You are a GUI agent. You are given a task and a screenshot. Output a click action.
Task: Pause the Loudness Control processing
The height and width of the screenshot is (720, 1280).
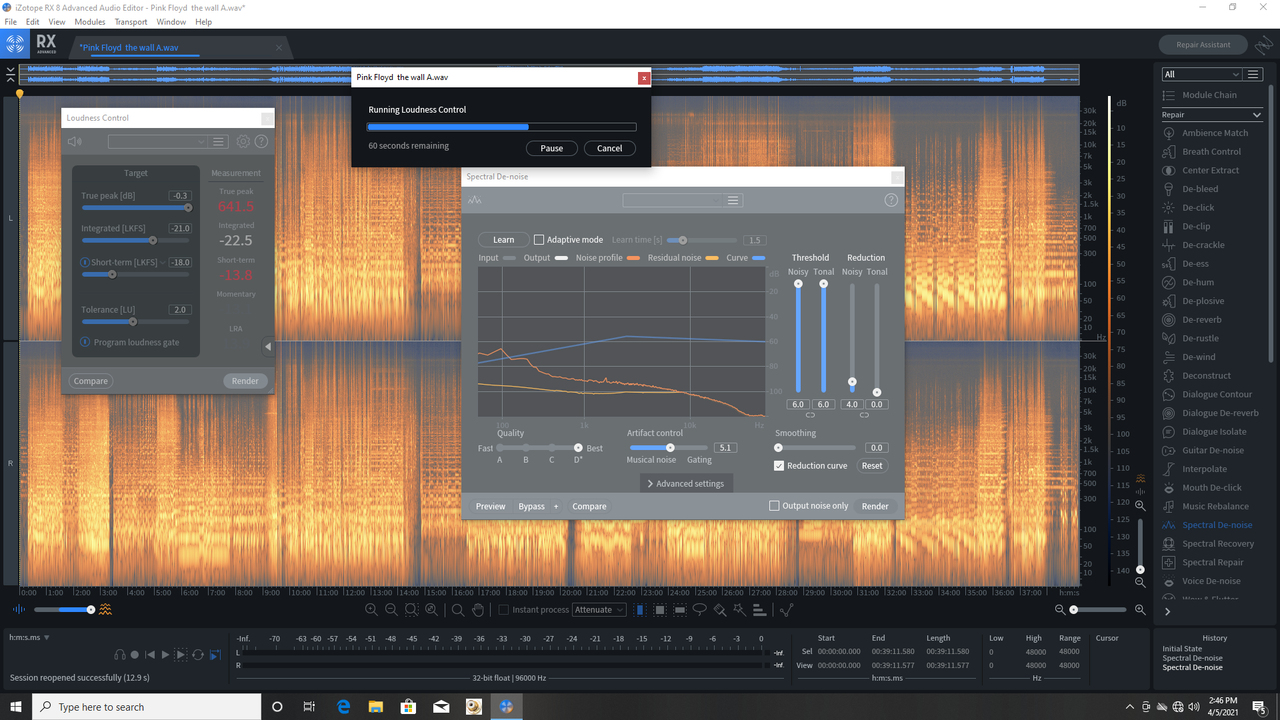(552, 148)
